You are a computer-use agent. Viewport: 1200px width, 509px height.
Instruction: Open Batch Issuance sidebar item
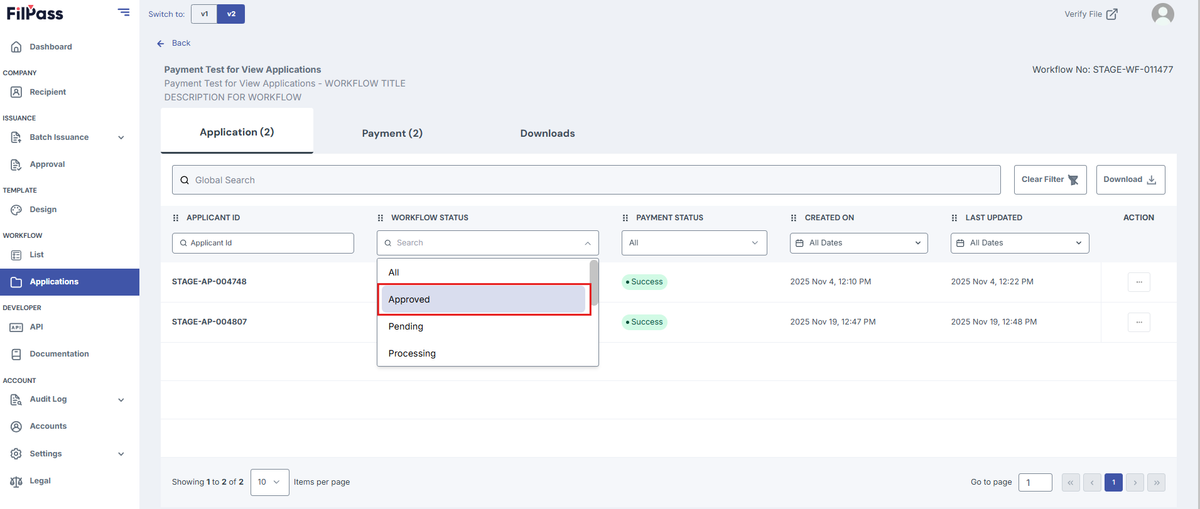point(59,137)
